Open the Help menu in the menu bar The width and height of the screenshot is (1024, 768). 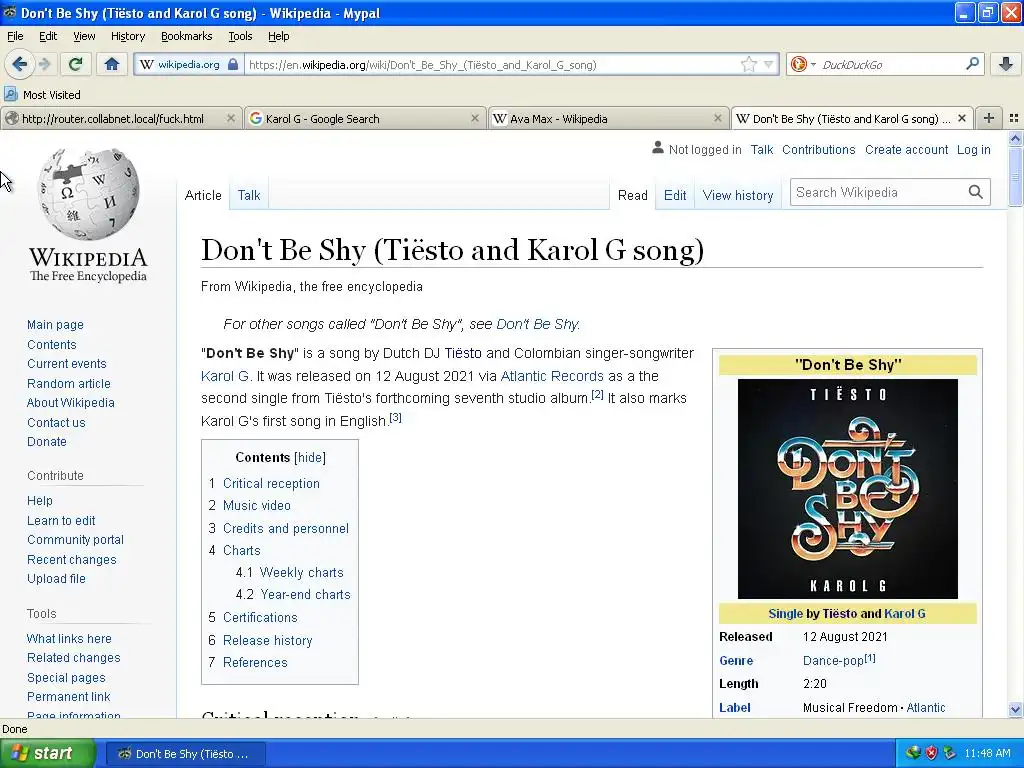coord(279,36)
